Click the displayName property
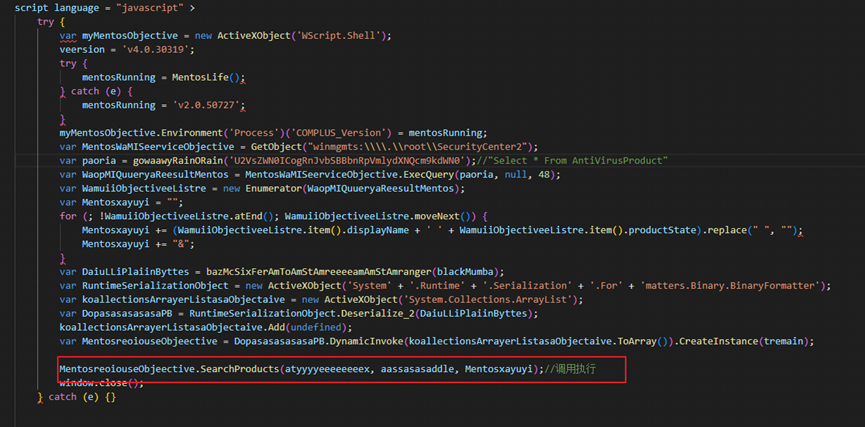 point(380,229)
